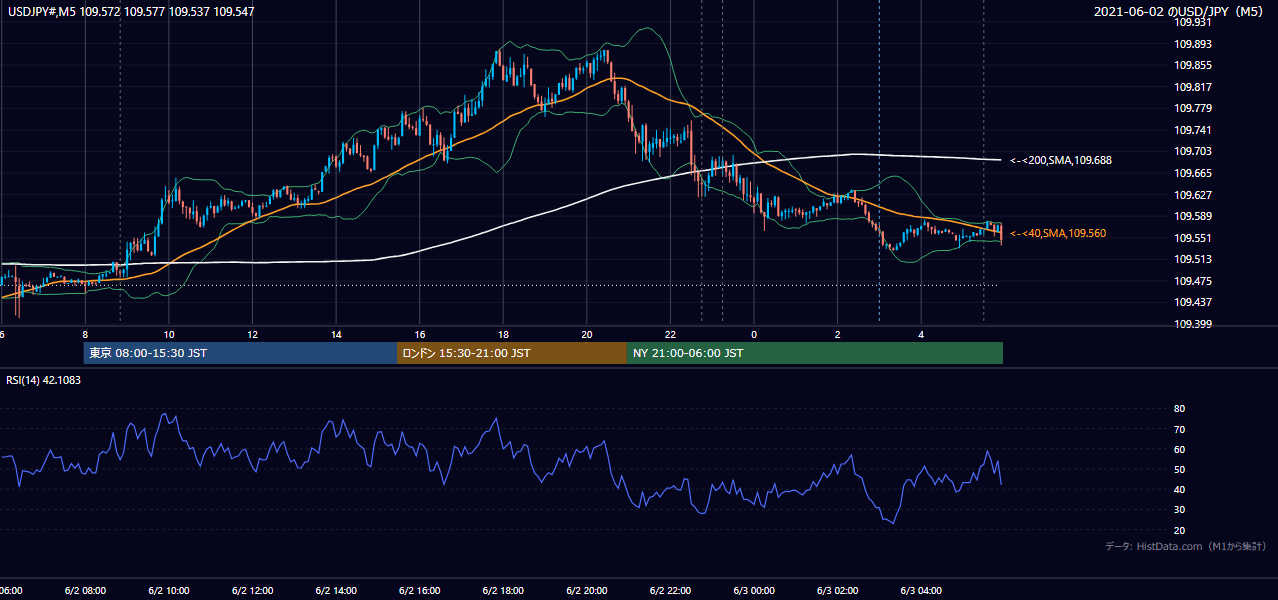Click price scale value 109.551
1278x600 pixels.
(1192, 238)
